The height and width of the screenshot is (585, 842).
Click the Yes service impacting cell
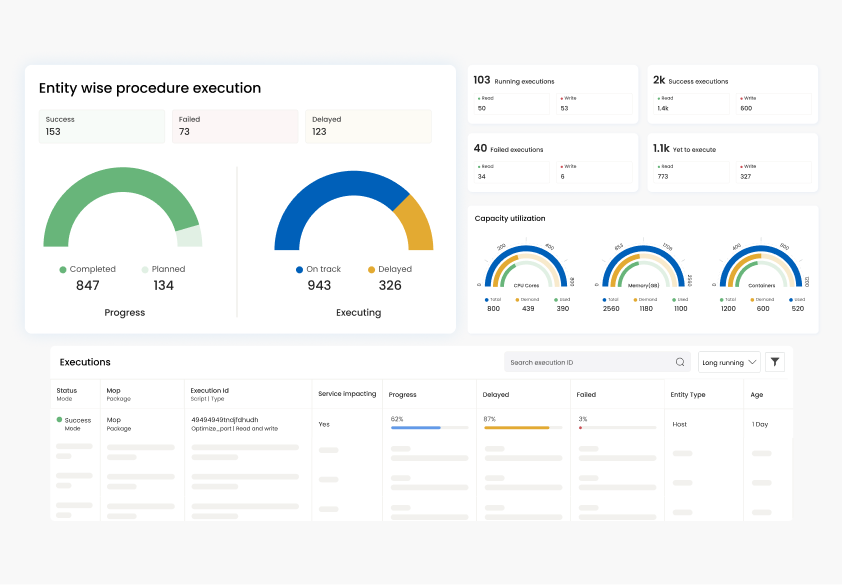pyautogui.click(x=324, y=424)
